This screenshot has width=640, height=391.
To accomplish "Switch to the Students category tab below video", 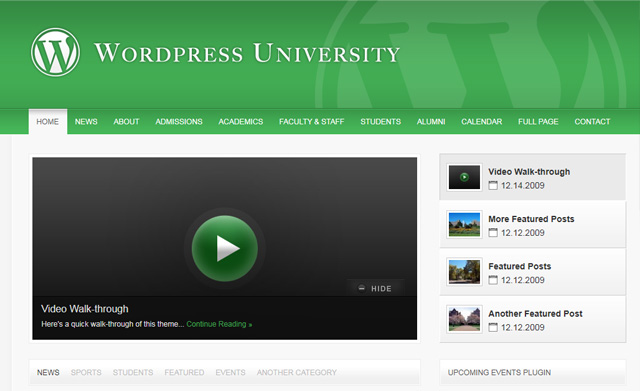I will pyautogui.click(x=133, y=373).
